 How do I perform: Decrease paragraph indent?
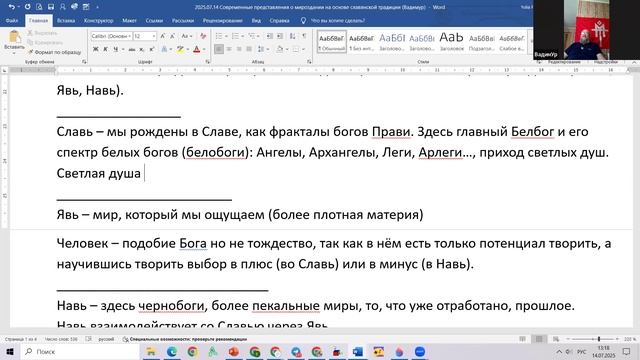(270, 36)
